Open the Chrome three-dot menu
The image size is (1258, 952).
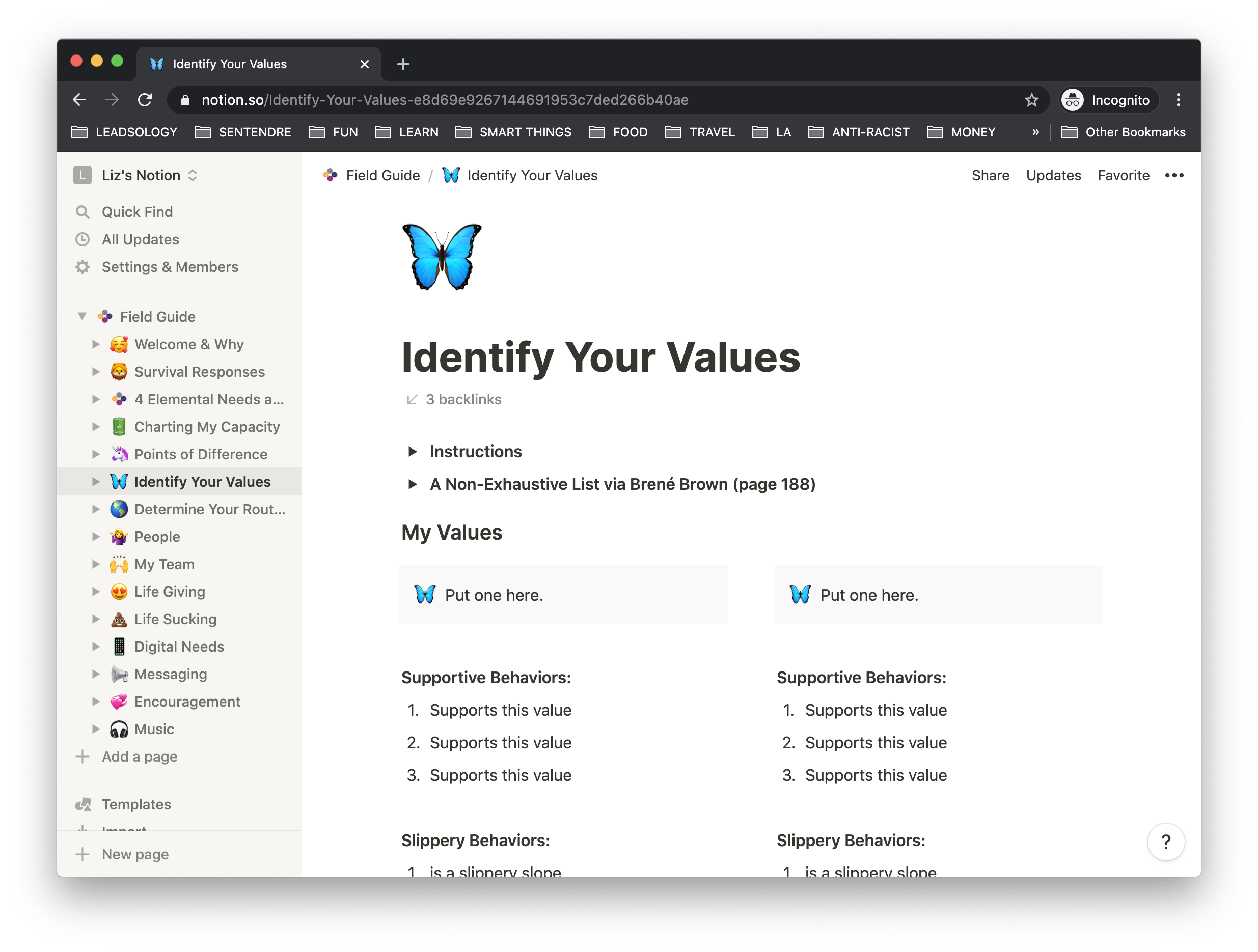coord(1179,100)
